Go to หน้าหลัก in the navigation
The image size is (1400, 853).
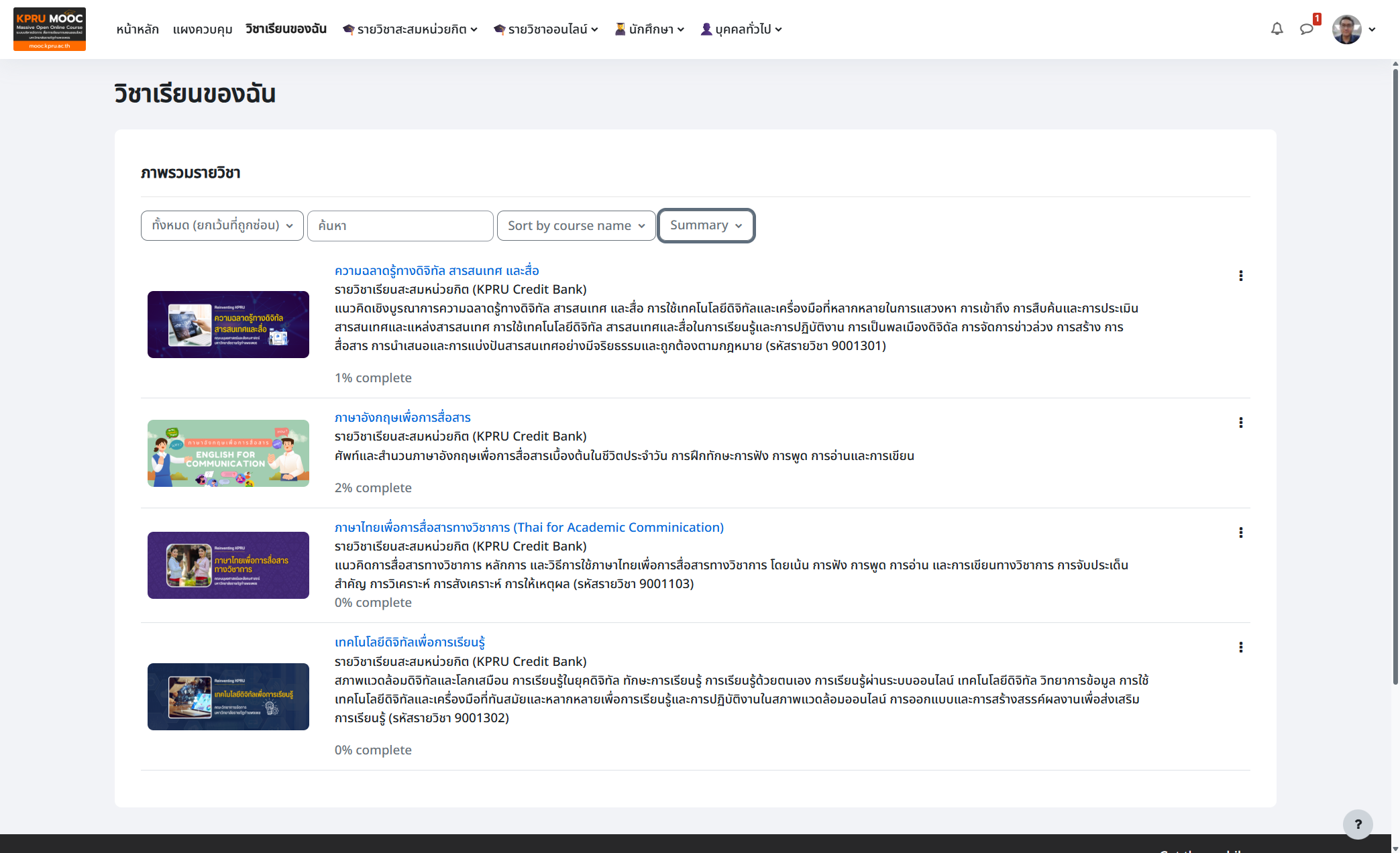coord(138,29)
